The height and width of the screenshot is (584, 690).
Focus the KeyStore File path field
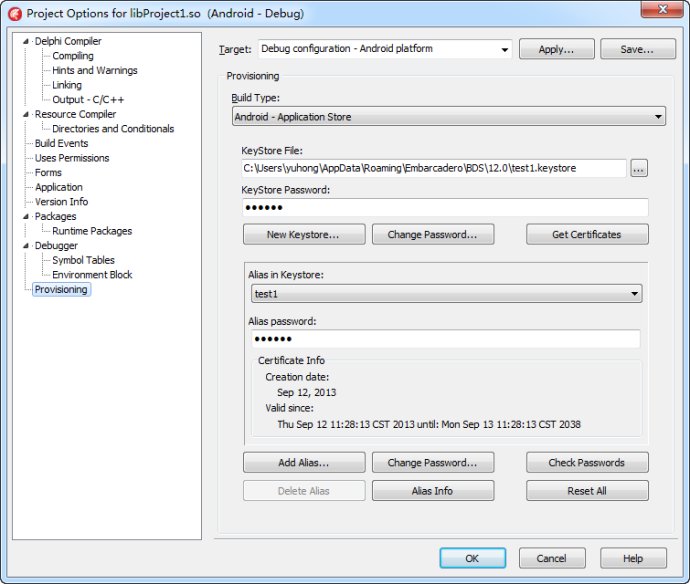[434, 168]
